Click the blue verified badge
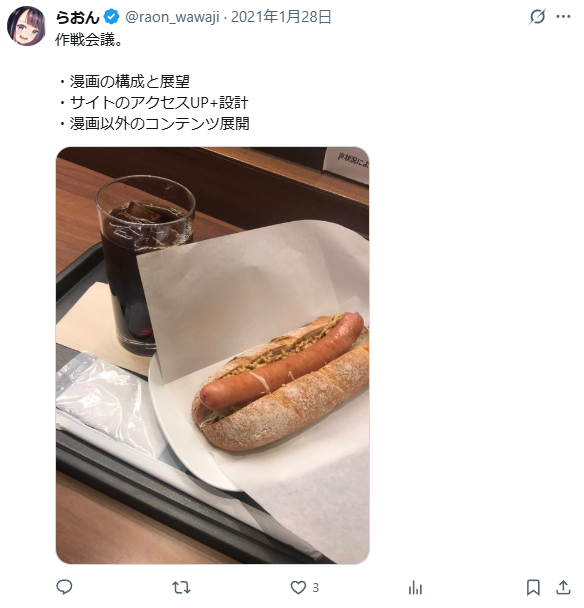This screenshot has width=584, height=608. click(x=112, y=17)
